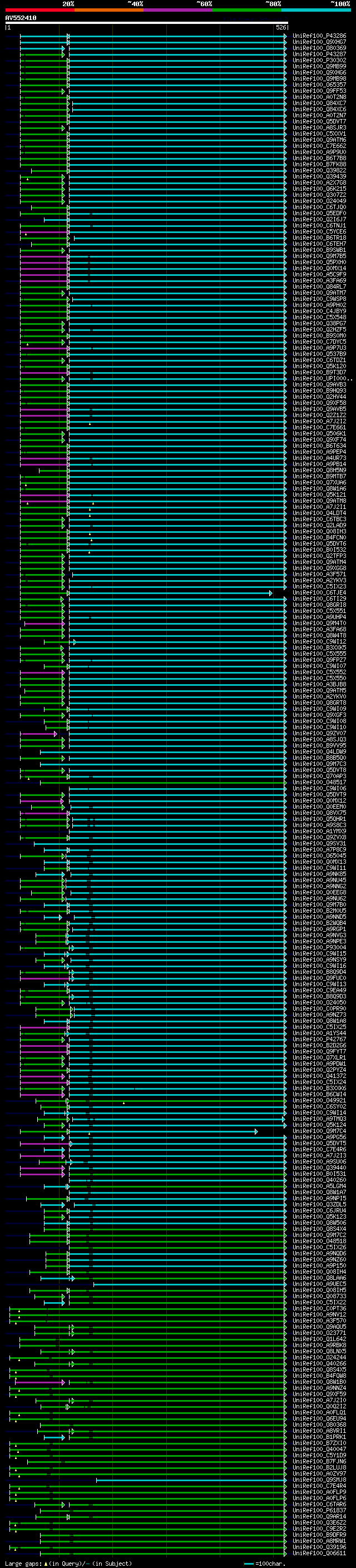Select the UniRef100_B9SWB1 row label
The height and width of the screenshot is (1568, 356).
click(319, 250)
